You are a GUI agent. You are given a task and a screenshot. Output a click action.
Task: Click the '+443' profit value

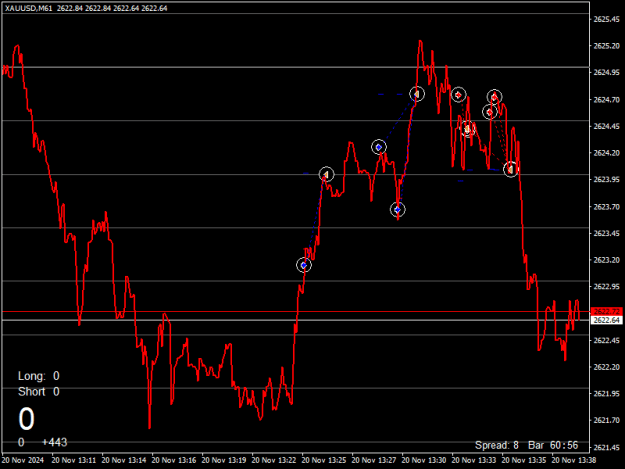(55, 442)
